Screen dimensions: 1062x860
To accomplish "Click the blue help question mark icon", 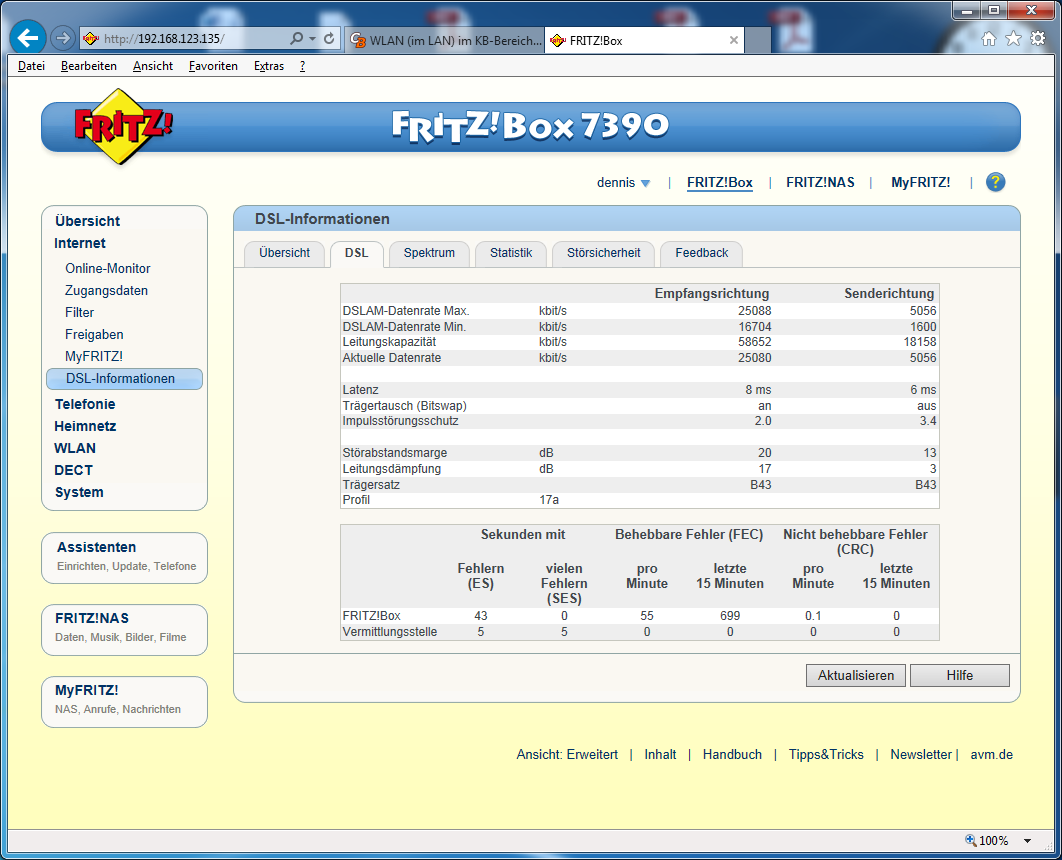I will [995, 182].
